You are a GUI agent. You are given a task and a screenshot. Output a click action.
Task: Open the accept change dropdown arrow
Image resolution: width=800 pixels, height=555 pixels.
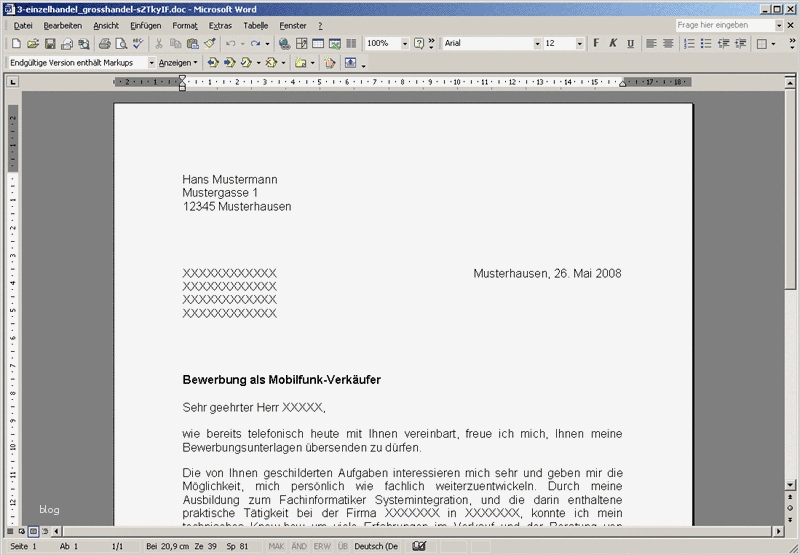pos(258,63)
